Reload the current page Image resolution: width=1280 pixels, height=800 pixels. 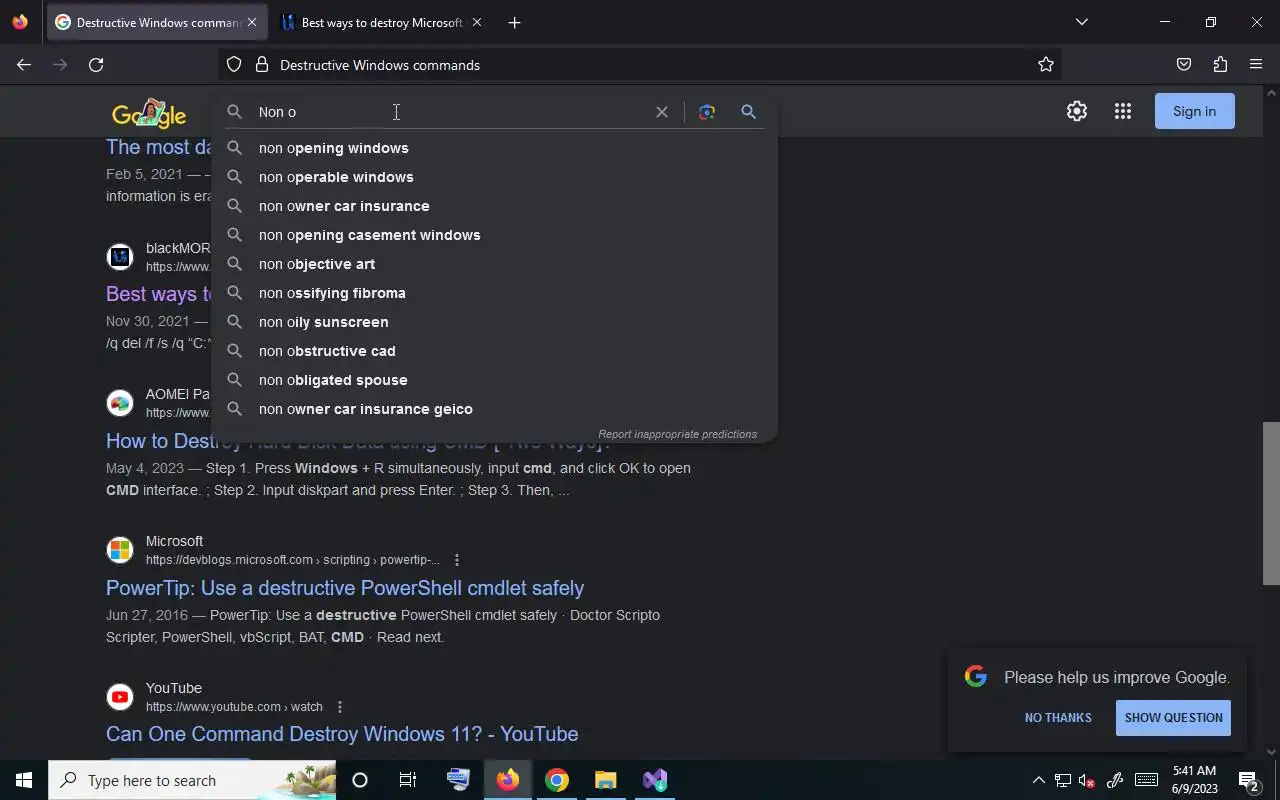(96, 64)
